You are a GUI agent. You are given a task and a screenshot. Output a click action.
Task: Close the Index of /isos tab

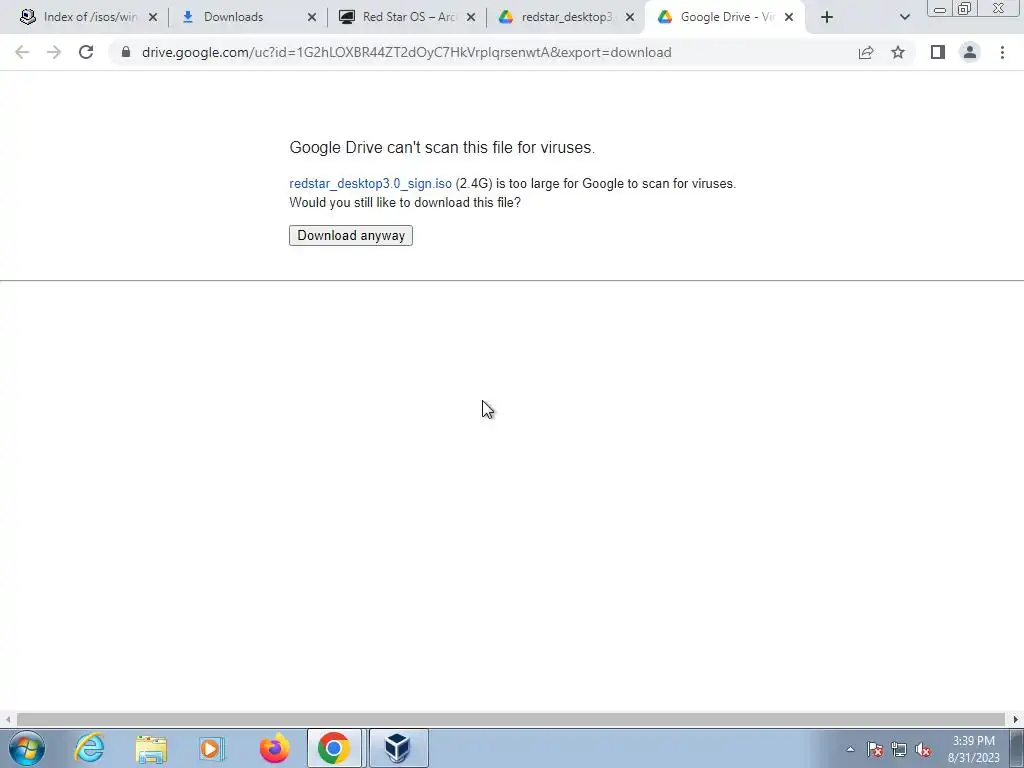click(153, 18)
